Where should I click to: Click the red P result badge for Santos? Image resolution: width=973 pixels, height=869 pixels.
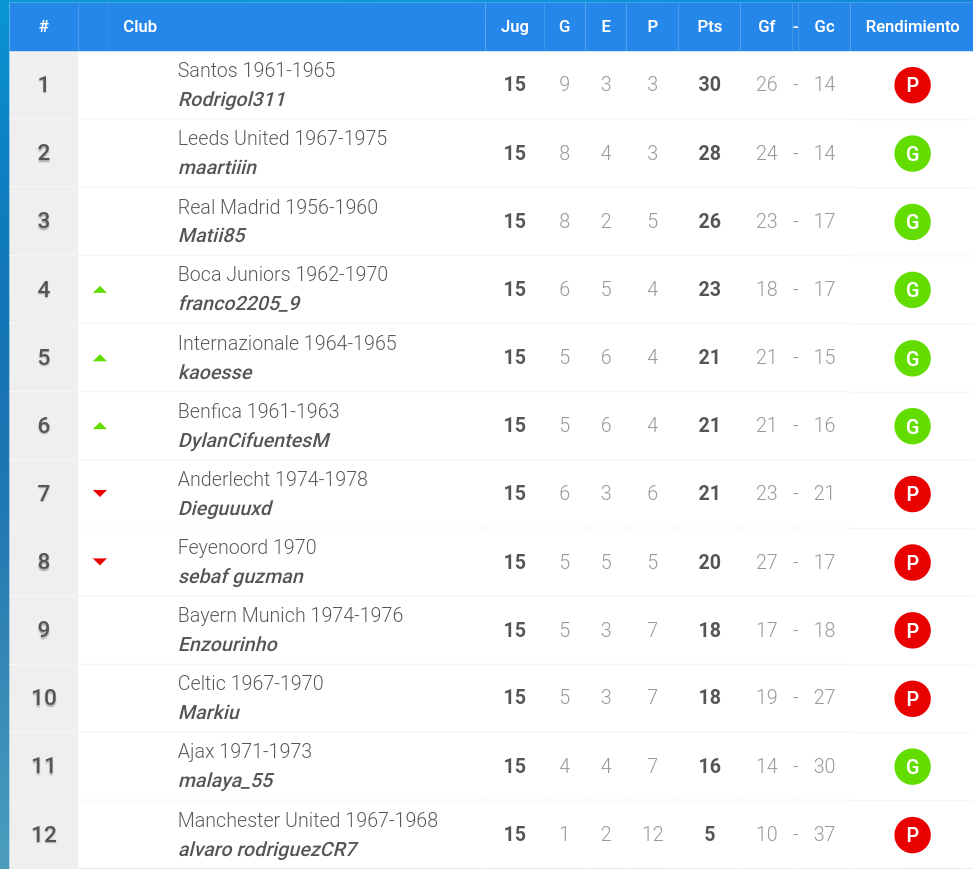pyautogui.click(x=912, y=85)
